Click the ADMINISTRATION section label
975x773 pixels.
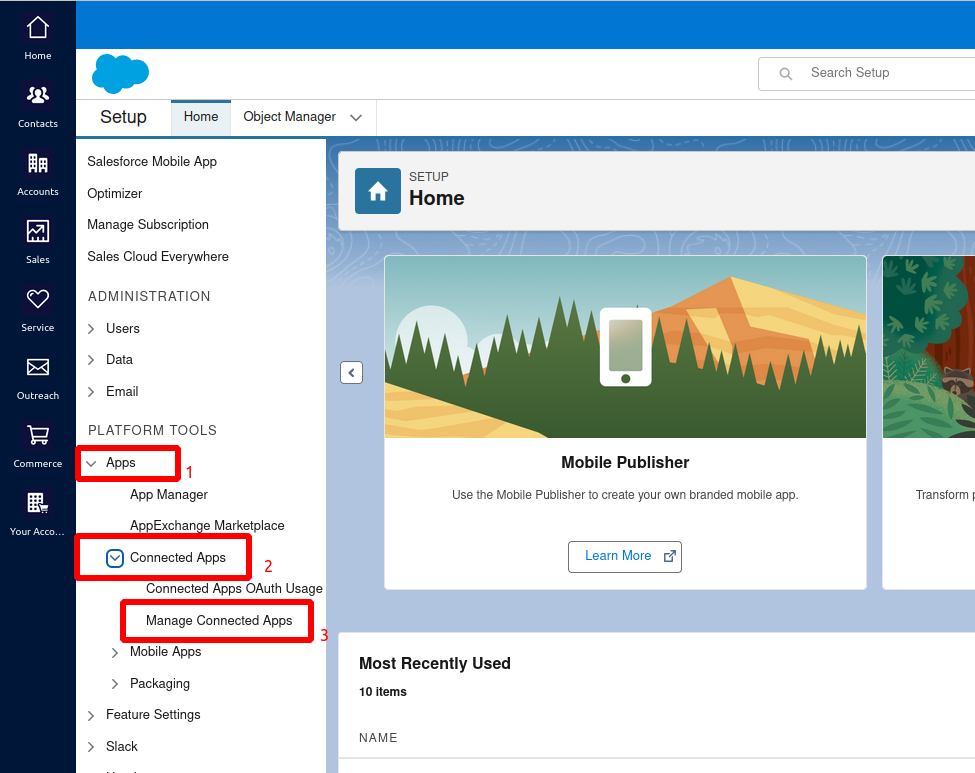tap(149, 297)
